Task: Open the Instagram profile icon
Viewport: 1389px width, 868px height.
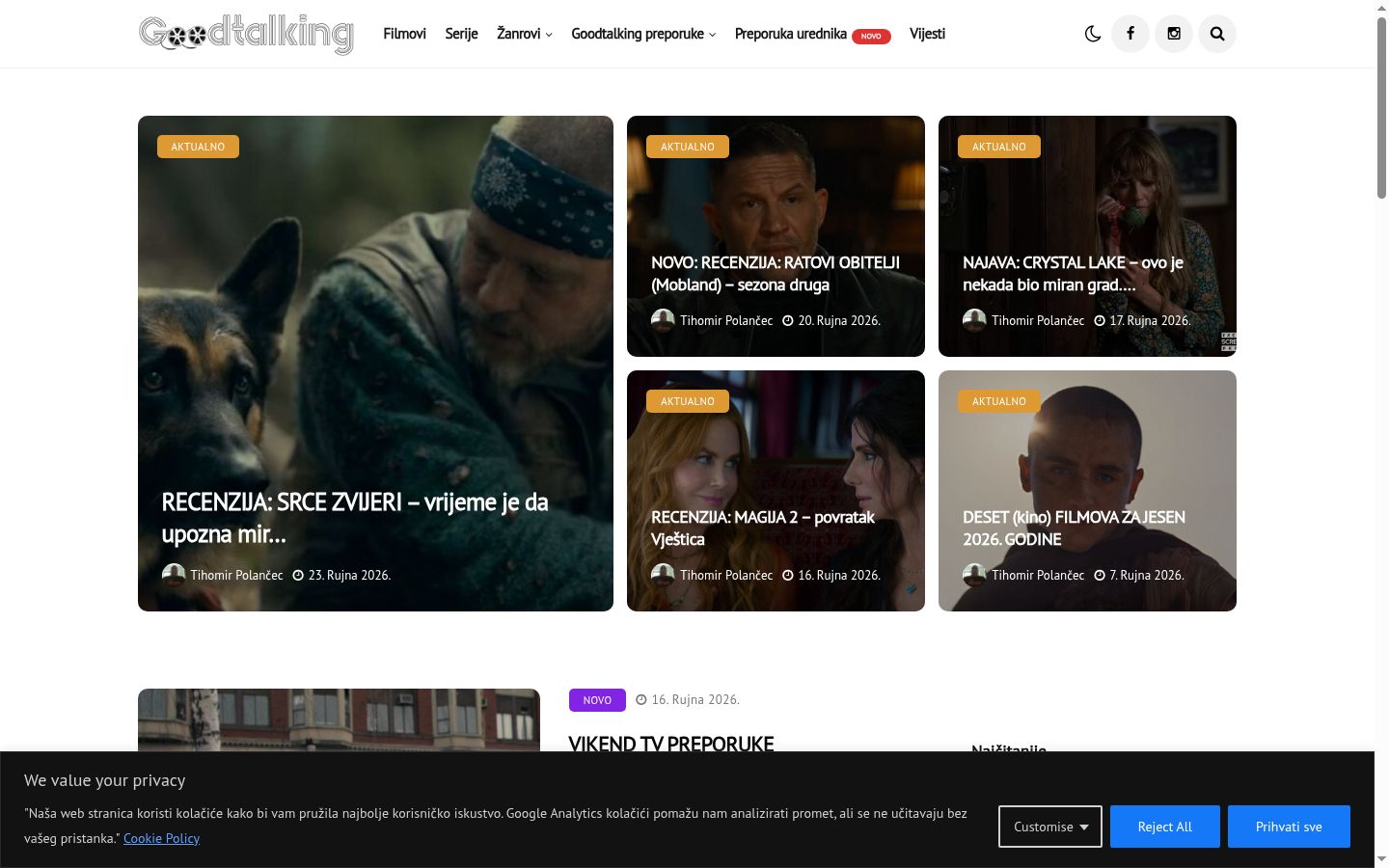Action: click(1174, 34)
